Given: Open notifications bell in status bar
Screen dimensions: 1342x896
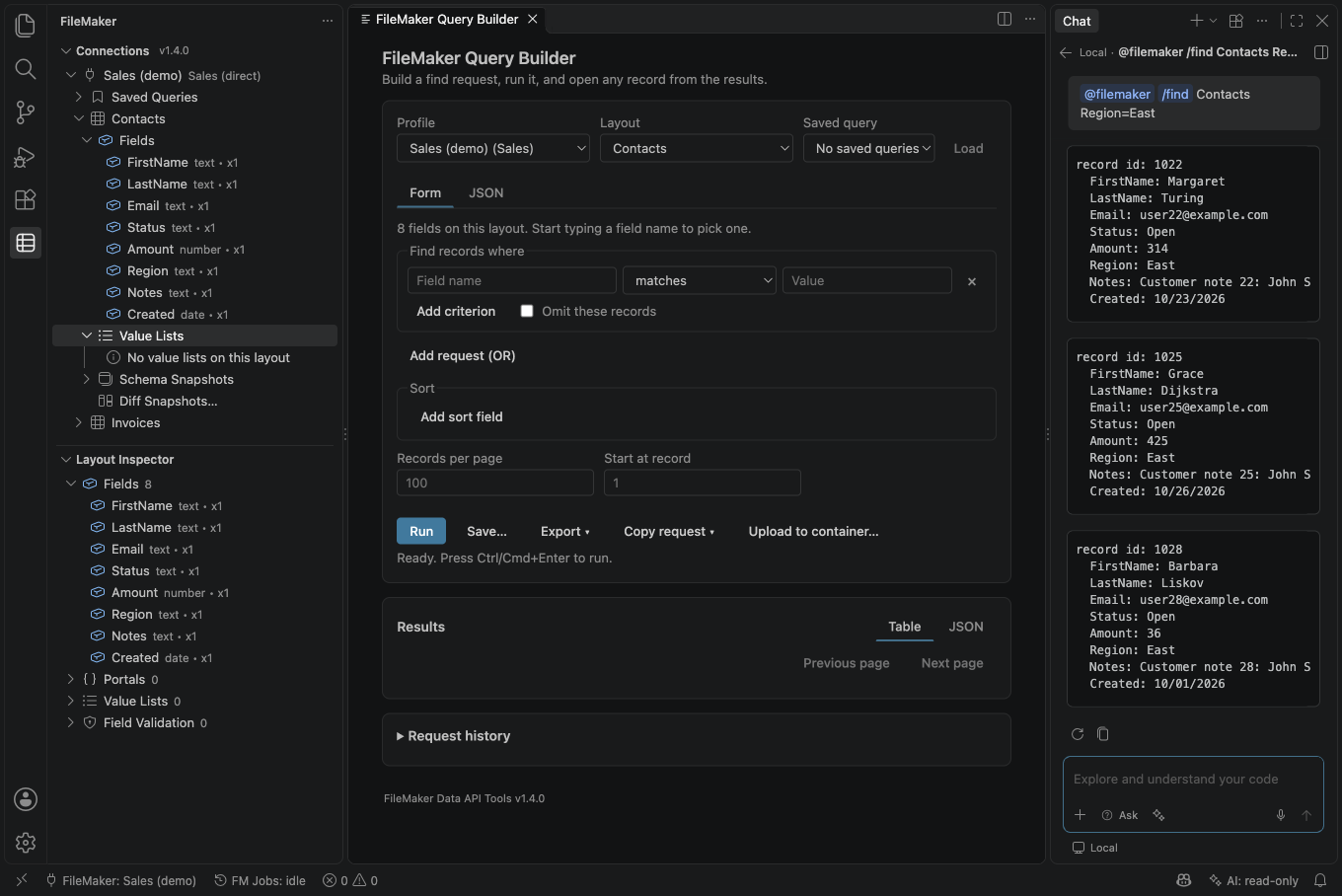Looking at the screenshot, I should (x=1320, y=880).
